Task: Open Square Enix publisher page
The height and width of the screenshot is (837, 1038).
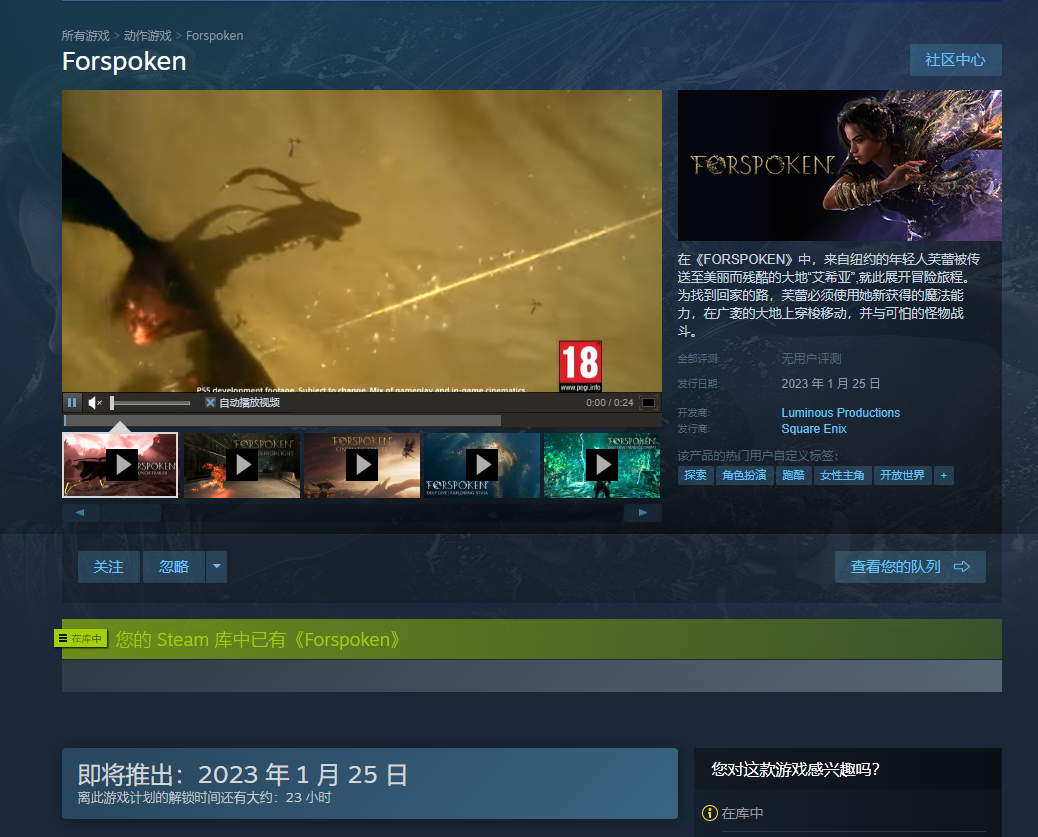Action: click(x=814, y=428)
